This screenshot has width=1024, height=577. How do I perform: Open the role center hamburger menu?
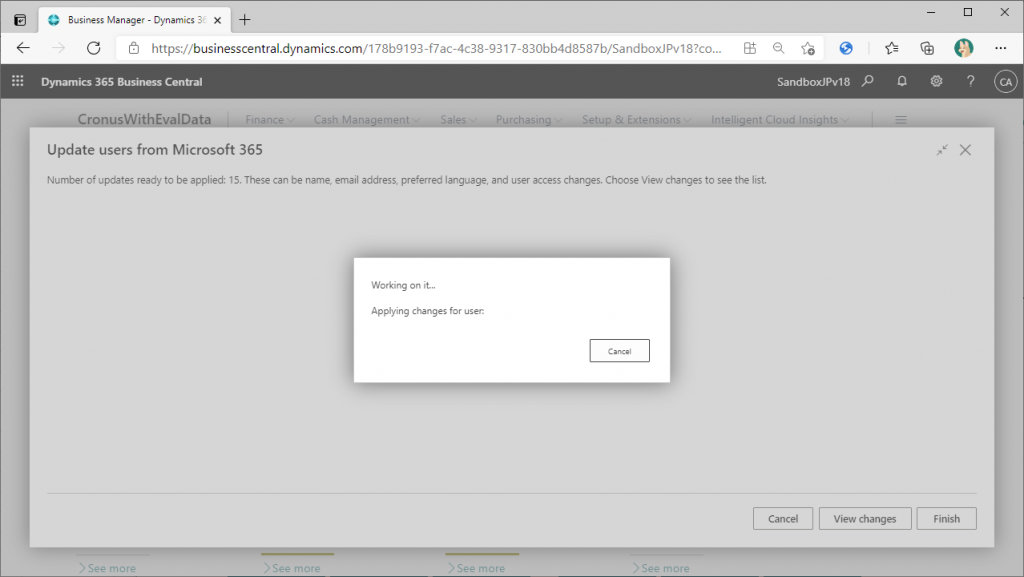pyautogui.click(x=901, y=119)
